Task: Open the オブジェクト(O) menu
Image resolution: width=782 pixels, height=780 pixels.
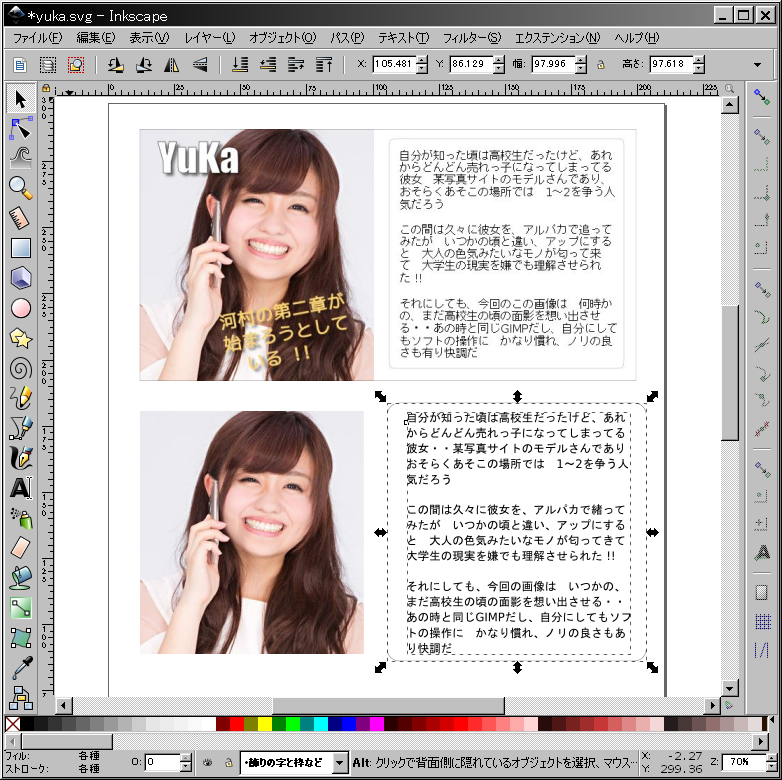Action: tap(282, 38)
